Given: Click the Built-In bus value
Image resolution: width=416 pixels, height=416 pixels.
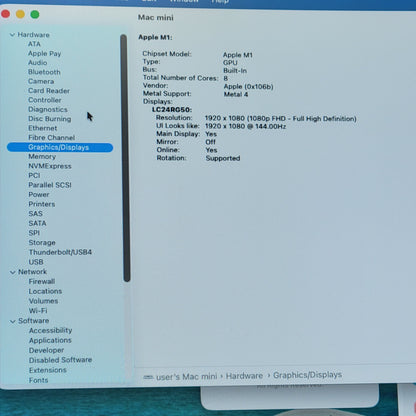Looking at the screenshot, I should click(x=235, y=71).
